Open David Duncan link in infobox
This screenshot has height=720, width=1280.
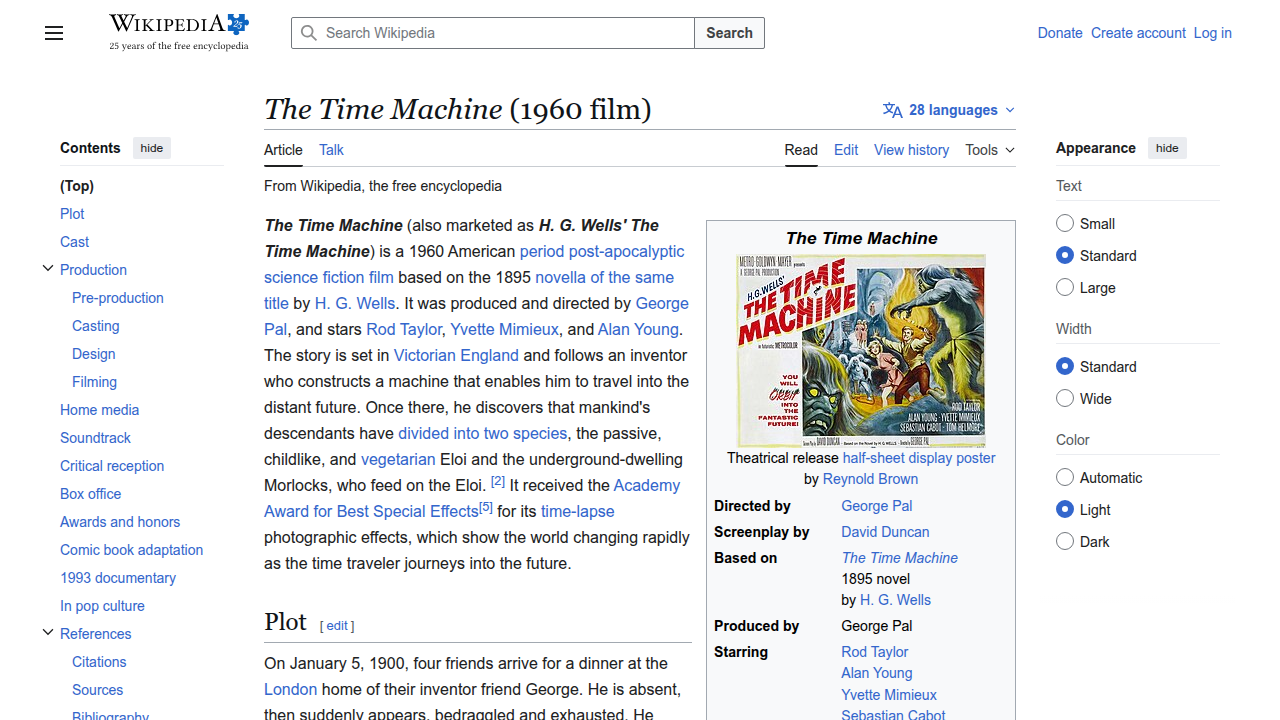tap(885, 532)
